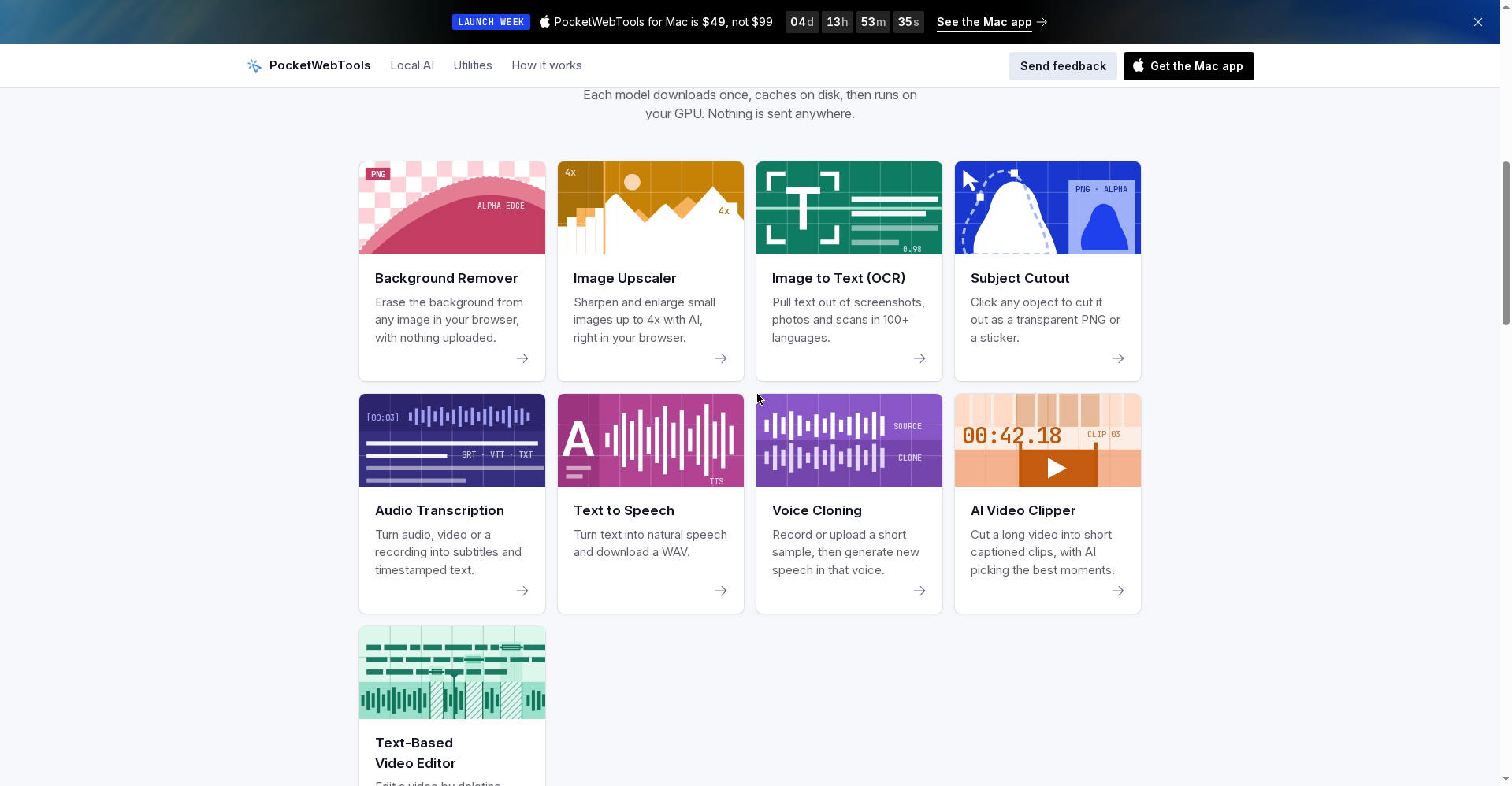Open the arrow on Background Remover card
The height and width of the screenshot is (786, 1512).
pos(522,358)
